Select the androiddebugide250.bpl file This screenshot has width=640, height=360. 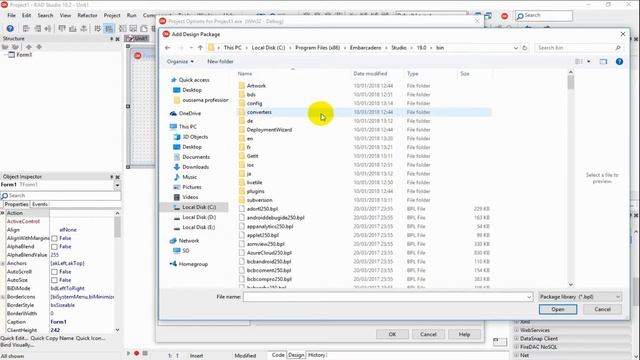click(276, 218)
